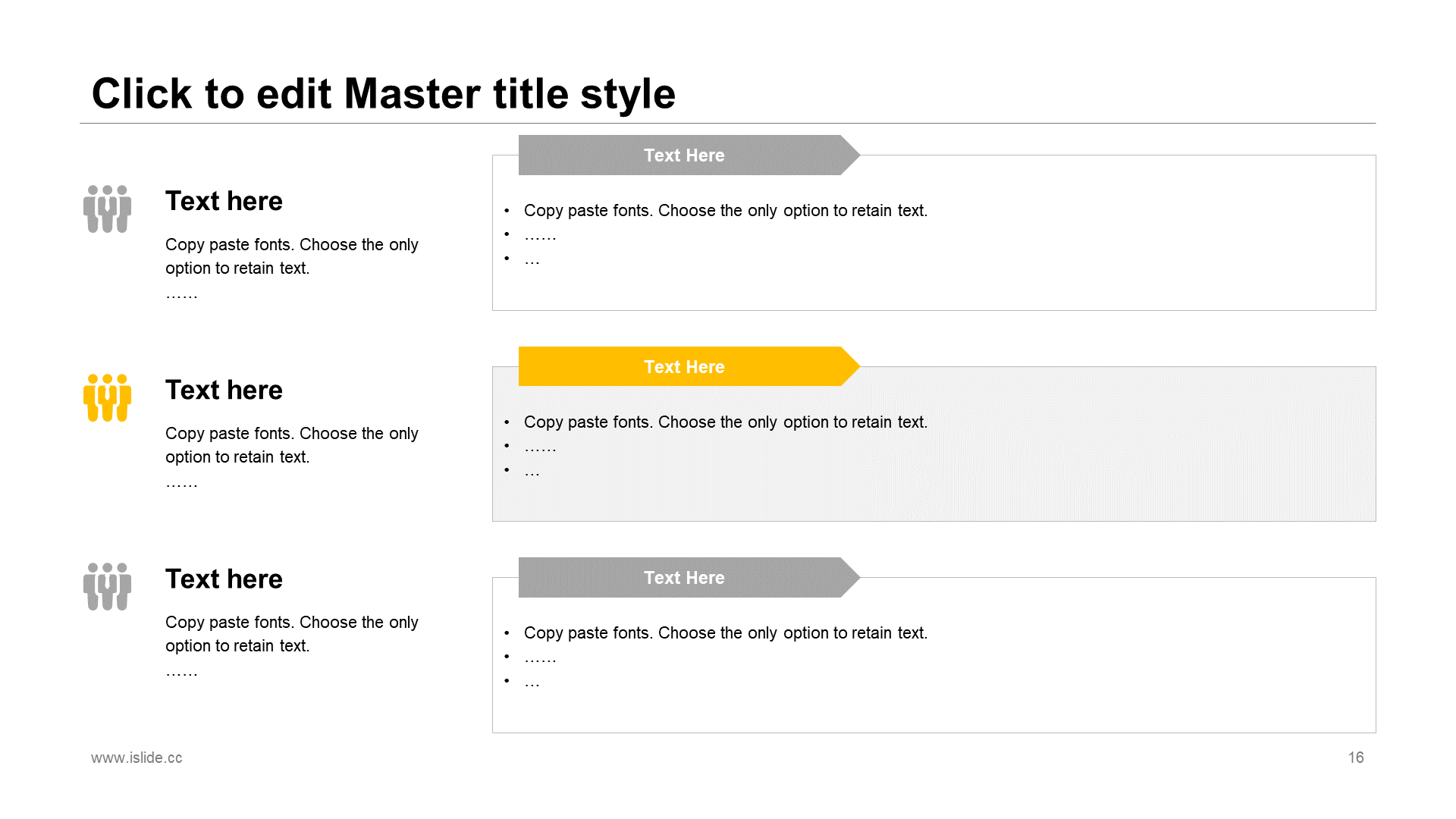Click the slide number 16

point(1356,758)
